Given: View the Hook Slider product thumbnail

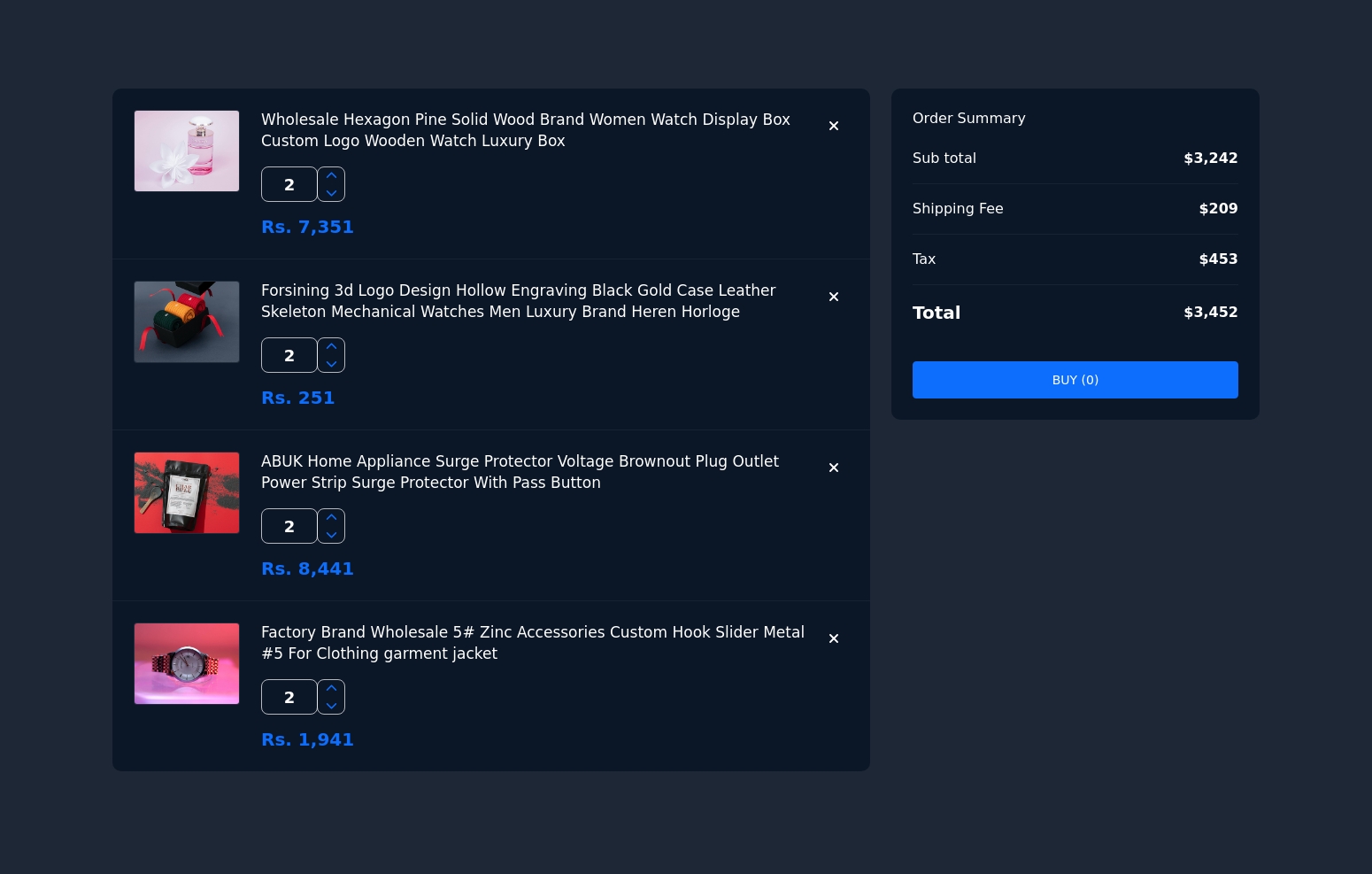Looking at the screenshot, I should click(x=186, y=663).
